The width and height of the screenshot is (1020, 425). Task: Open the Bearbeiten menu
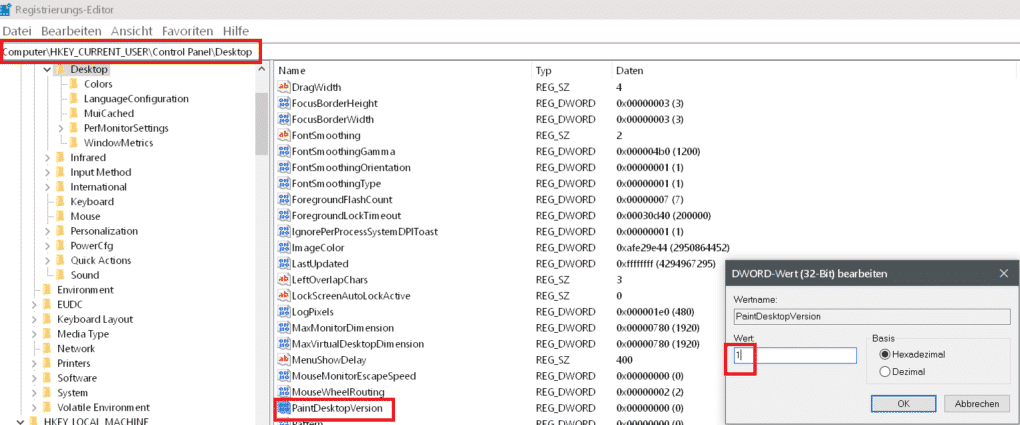click(x=72, y=31)
